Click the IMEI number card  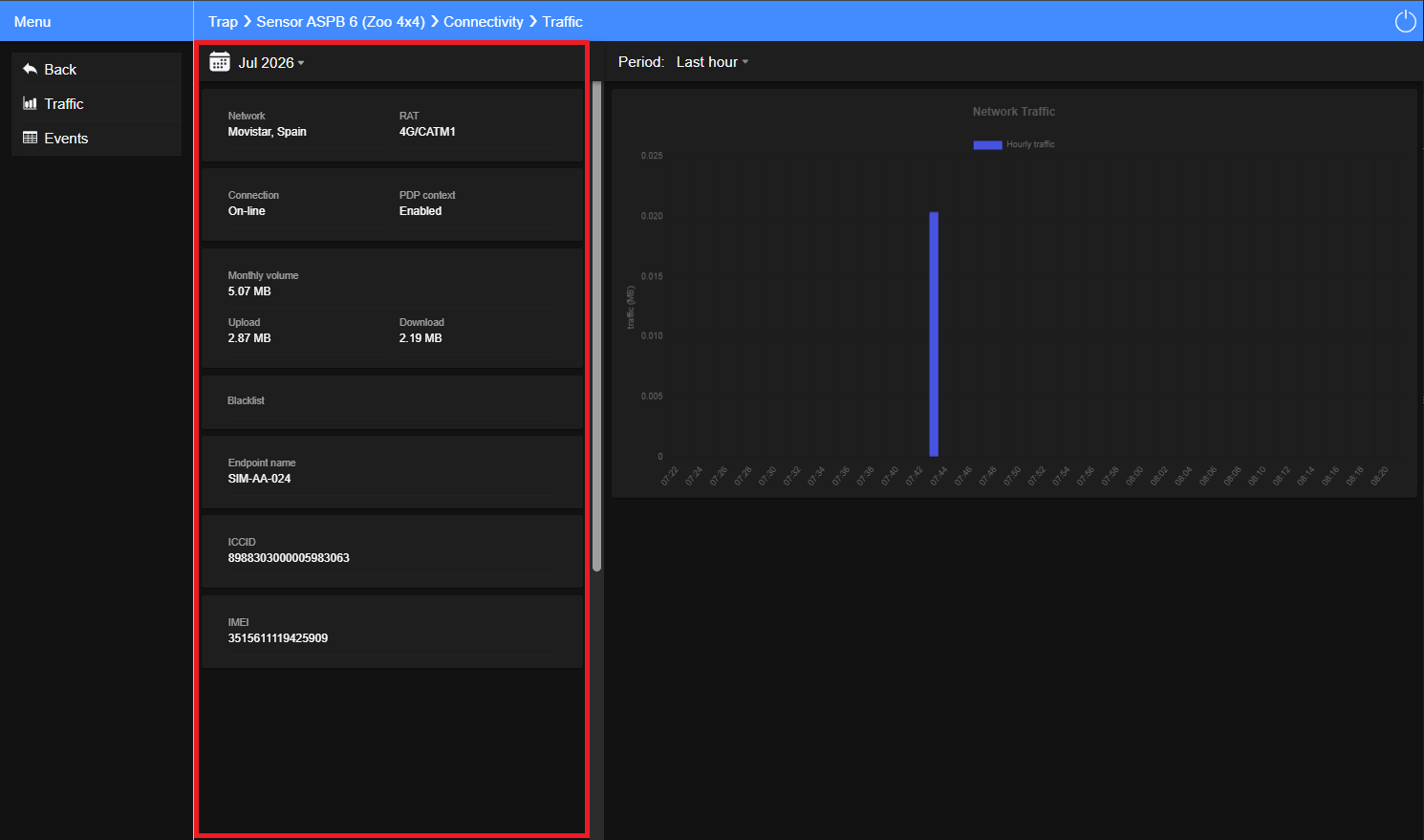[x=392, y=632]
